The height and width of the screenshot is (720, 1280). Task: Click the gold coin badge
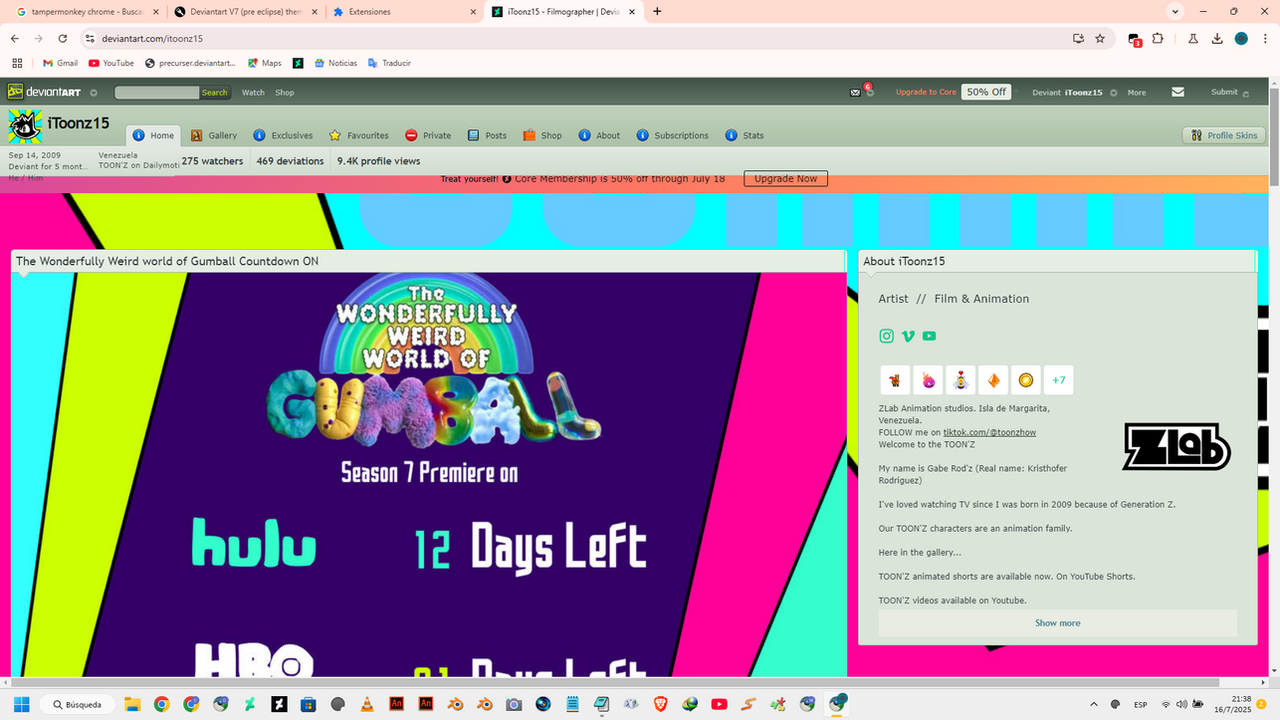tap(1026, 380)
